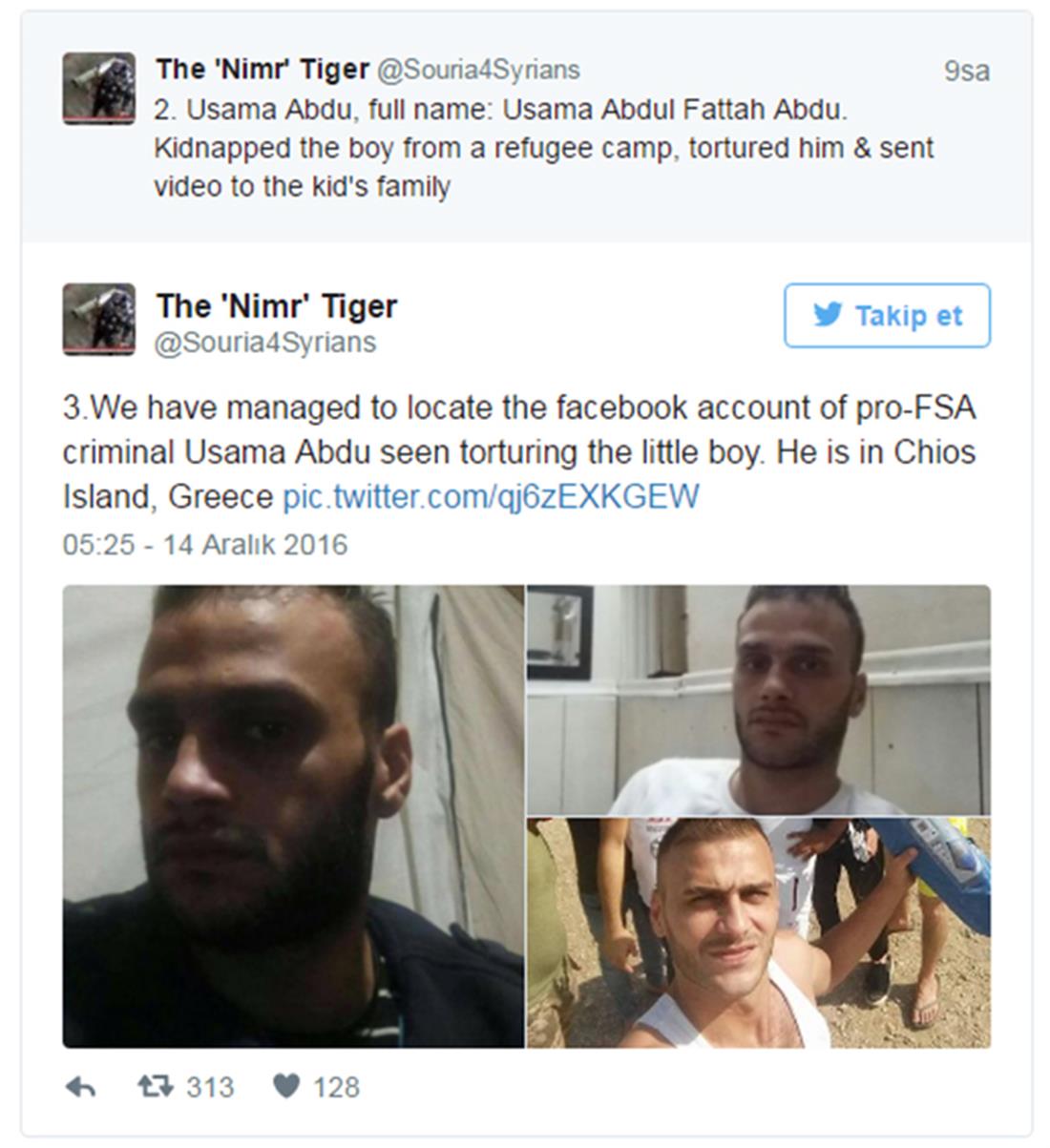
Task: View the 128 likes count
Action: tap(336, 1087)
